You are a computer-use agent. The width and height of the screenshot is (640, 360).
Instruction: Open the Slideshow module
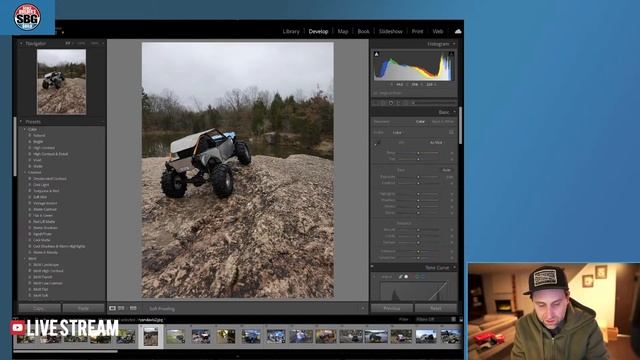[391, 31]
